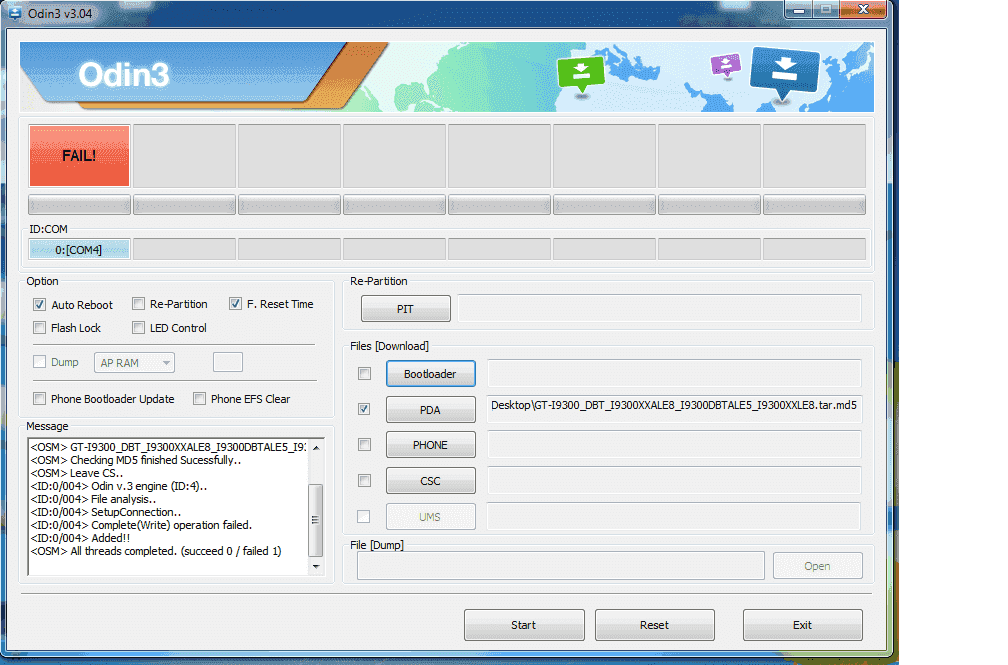Check the Phone EFS Clear option
Screen dimensions: 1008x665
click(x=200, y=399)
